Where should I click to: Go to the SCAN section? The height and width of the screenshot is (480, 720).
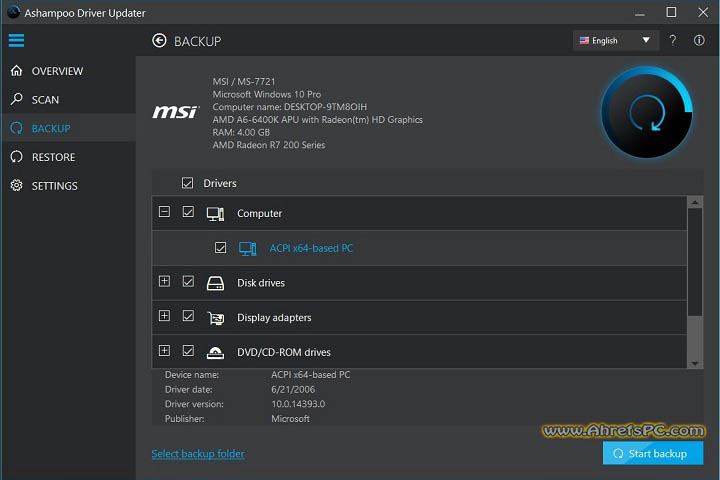[45, 100]
